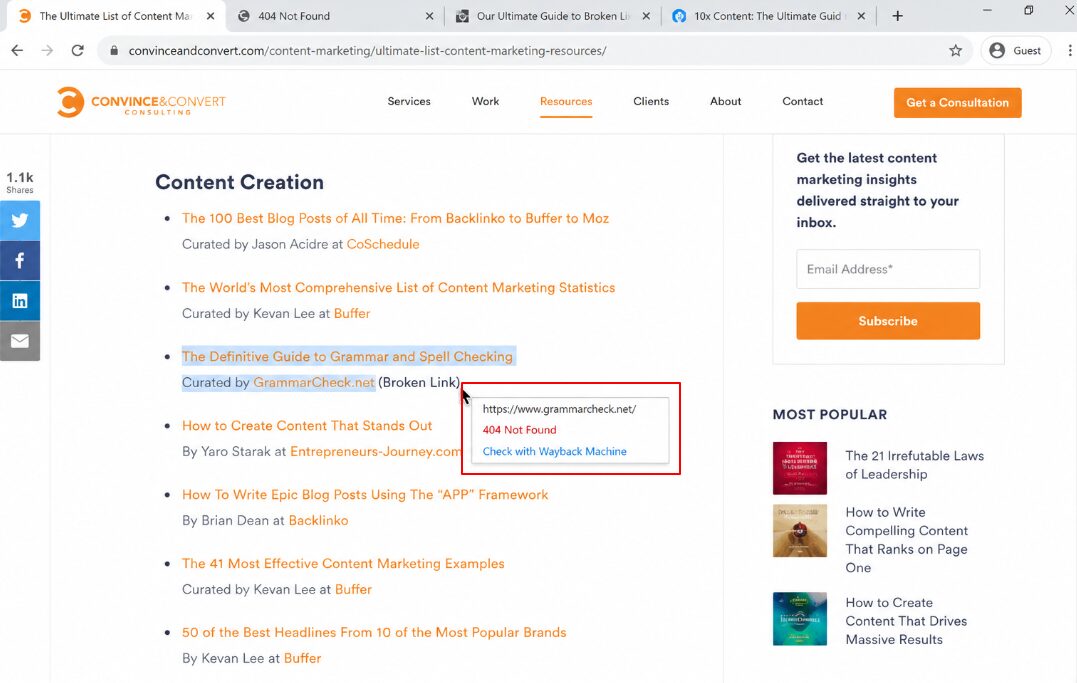The height and width of the screenshot is (683, 1077).
Task: Open the Guest profile menu
Action: 1016,50
